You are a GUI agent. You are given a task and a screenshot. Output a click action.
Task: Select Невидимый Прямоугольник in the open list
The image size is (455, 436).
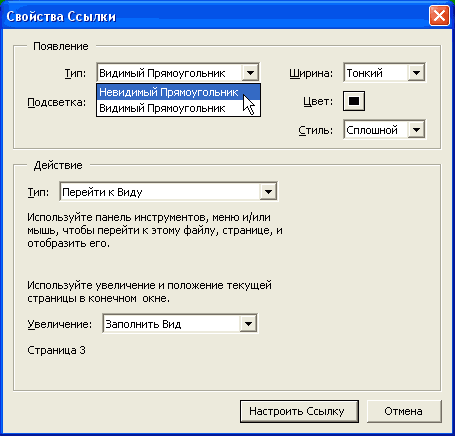(x=178, y=92)
